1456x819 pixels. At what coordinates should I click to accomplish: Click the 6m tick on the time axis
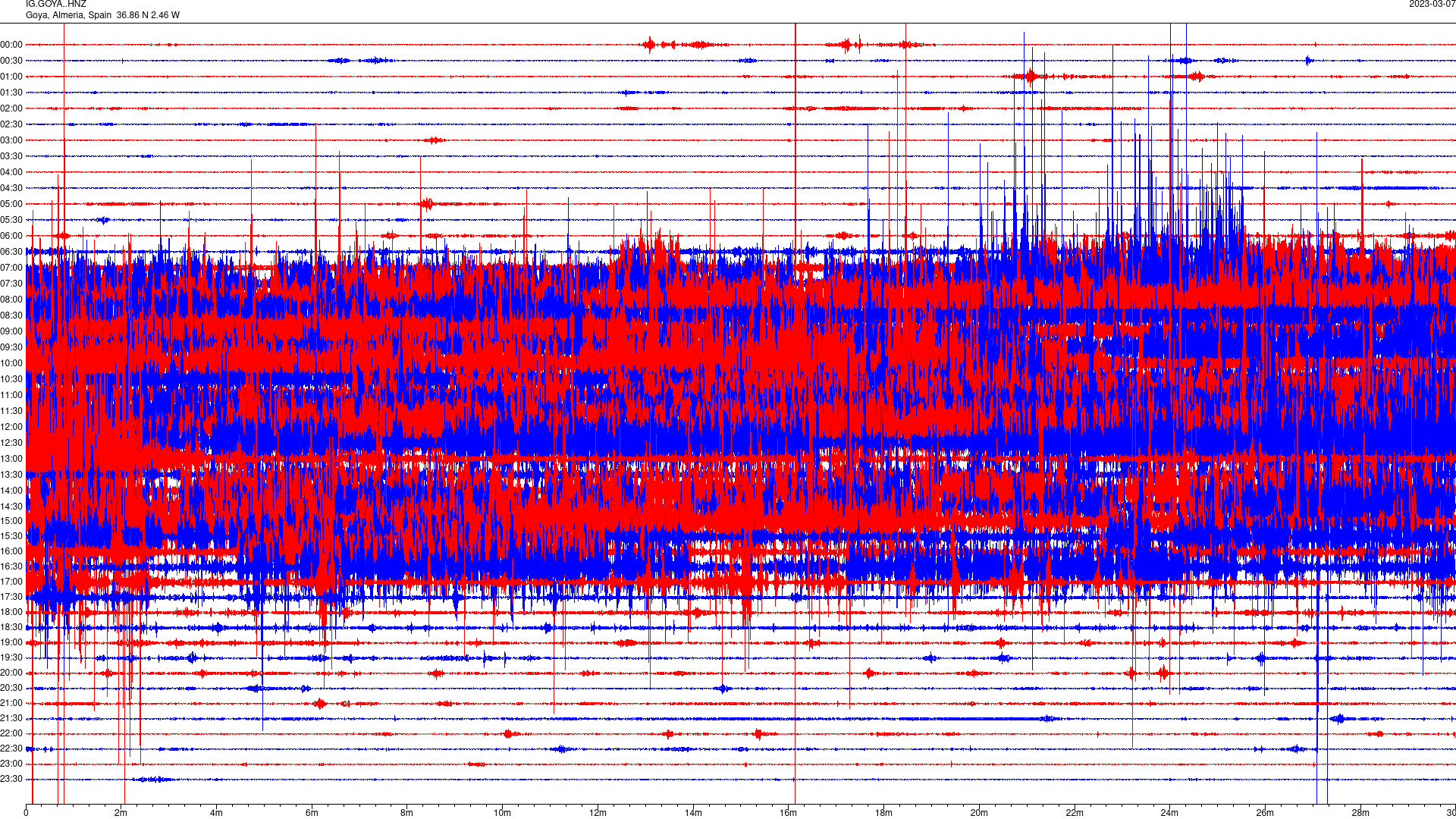point(312,813)
